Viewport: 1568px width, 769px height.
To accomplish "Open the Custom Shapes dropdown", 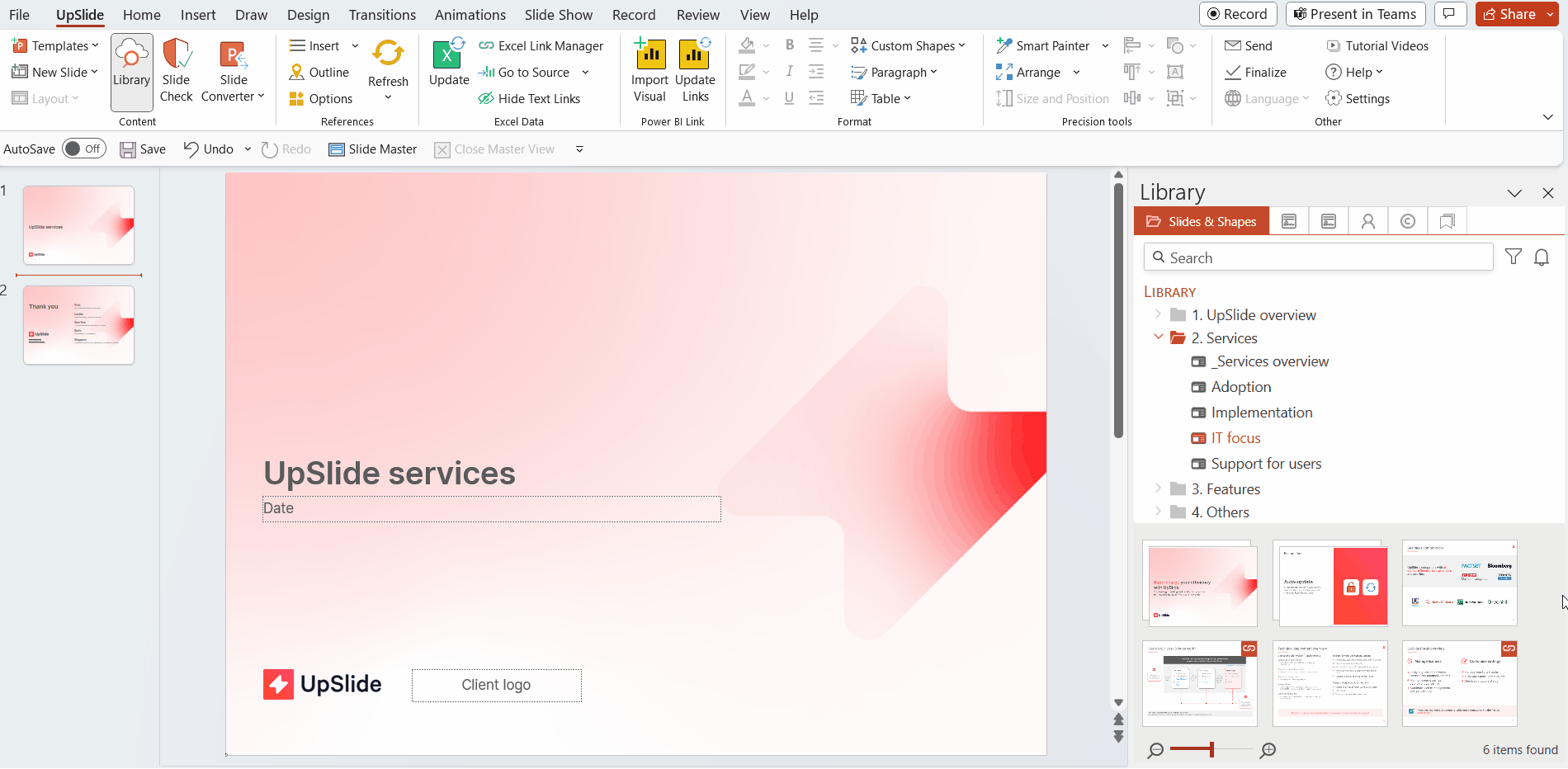I will (x=908, y=46).
